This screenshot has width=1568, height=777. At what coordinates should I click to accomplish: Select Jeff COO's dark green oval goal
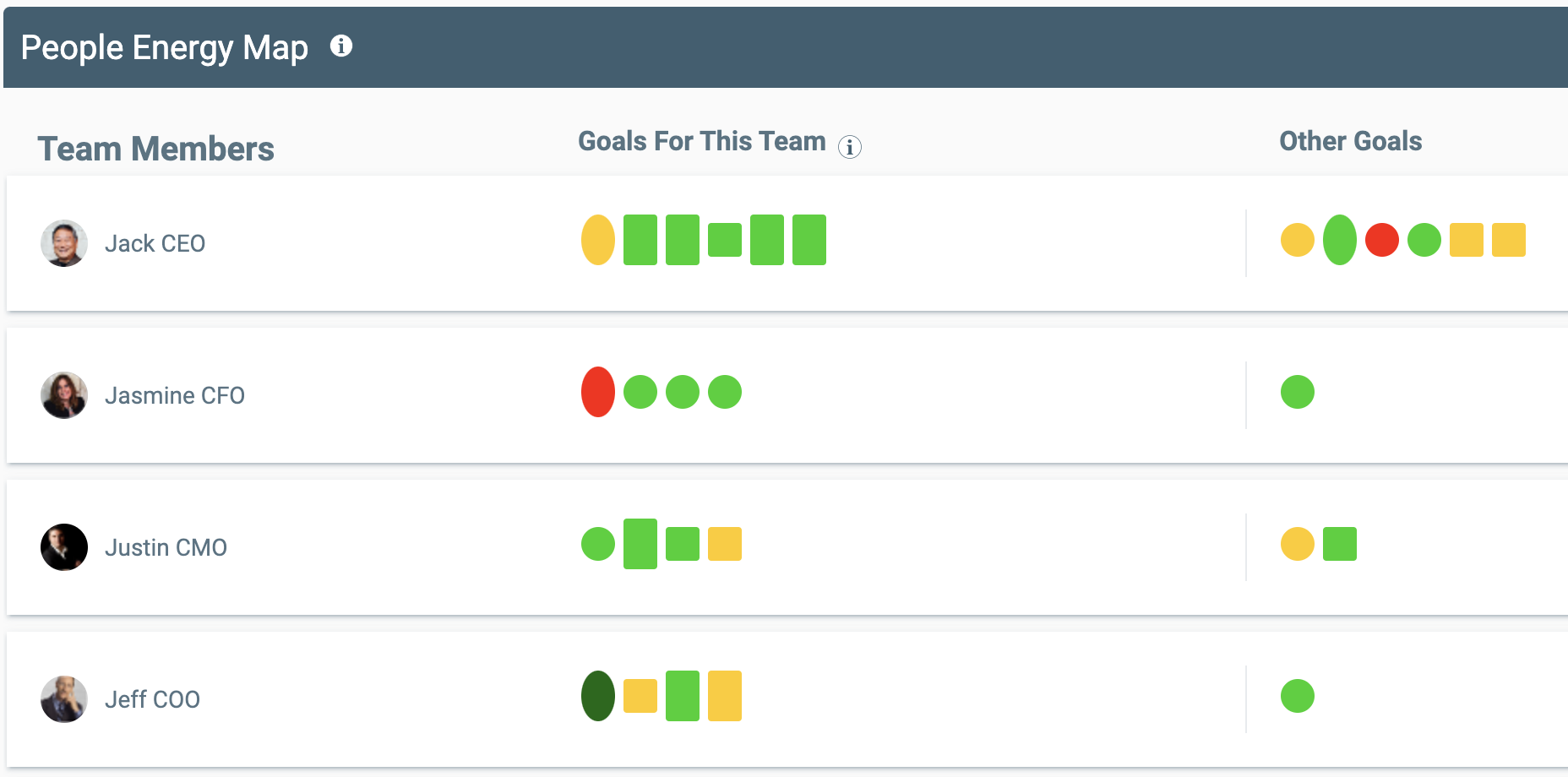(x=598, y=696)
